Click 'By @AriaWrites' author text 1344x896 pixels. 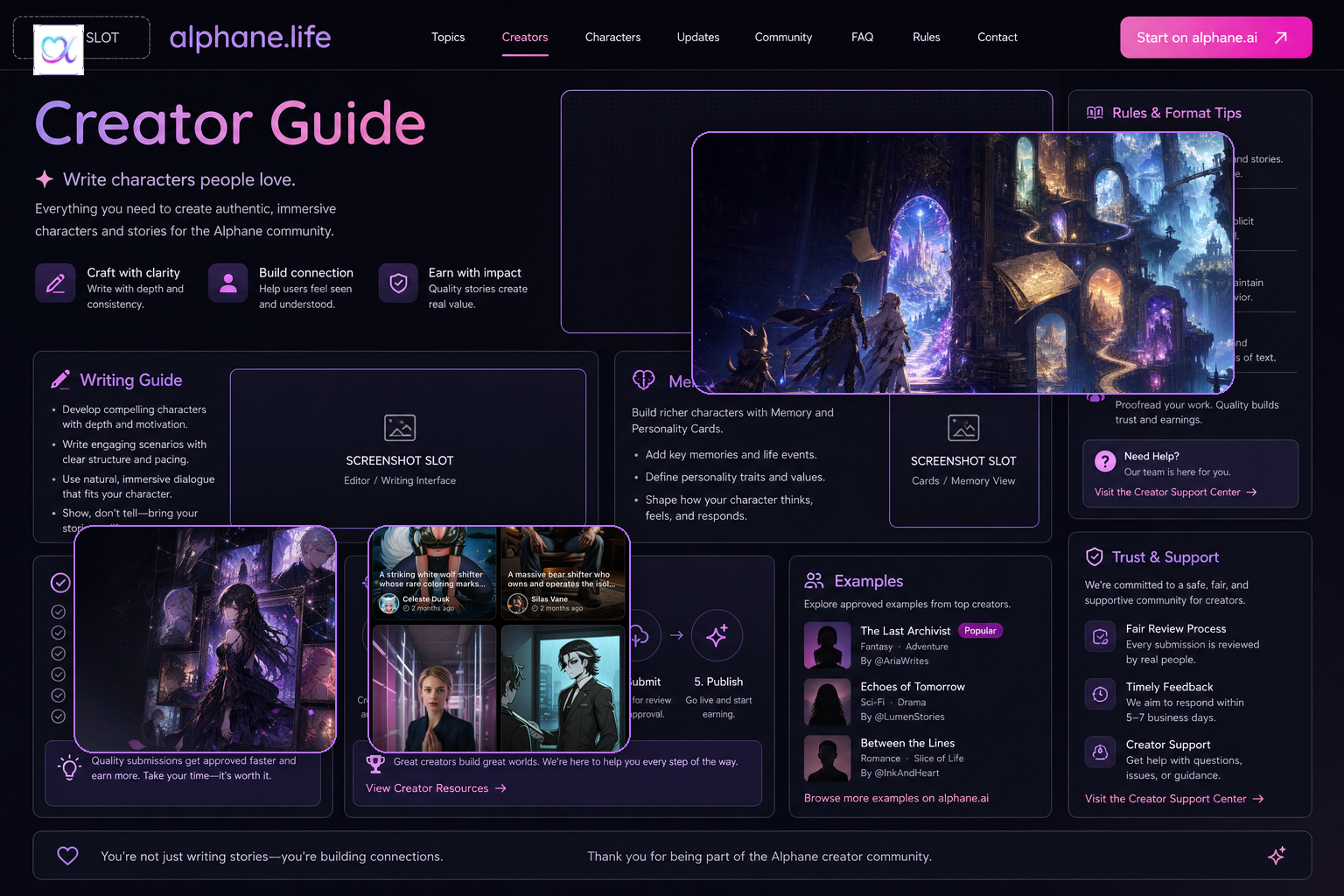click(894, 661)
